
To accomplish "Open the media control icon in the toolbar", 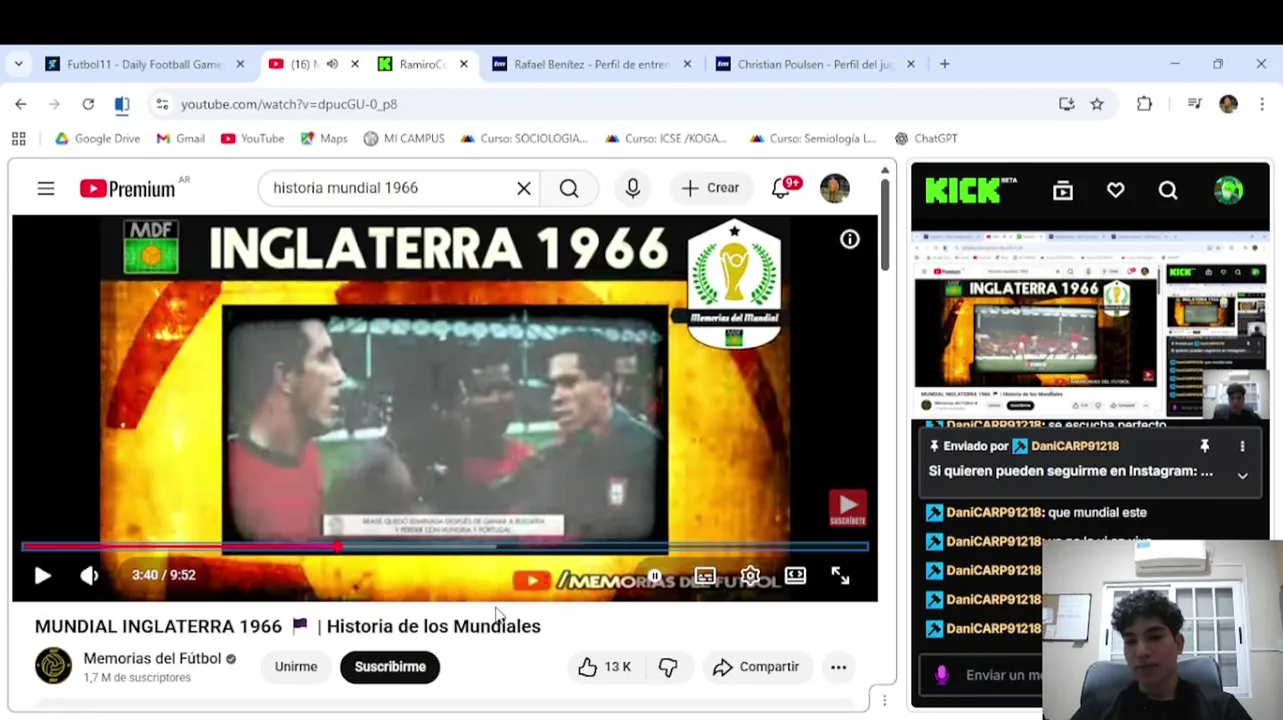I will coord(1194,104).
